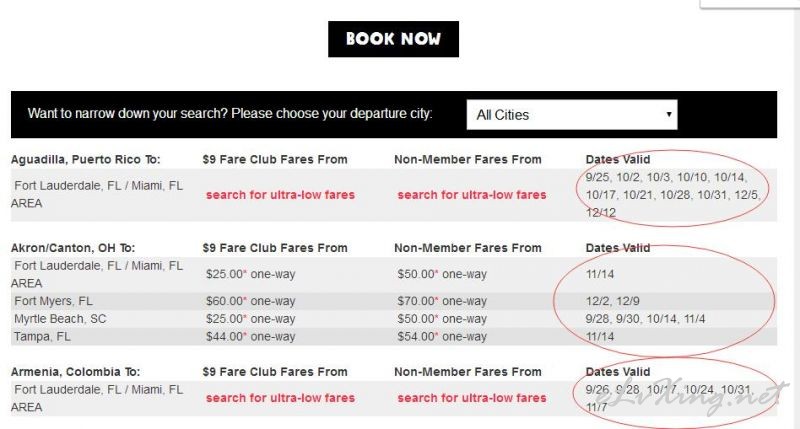Image resolution: width=800 pixels, height=429 pixels.
Task: Select the $25.00 Myrtle Beach club fare
Action: (x=251, y=319)
